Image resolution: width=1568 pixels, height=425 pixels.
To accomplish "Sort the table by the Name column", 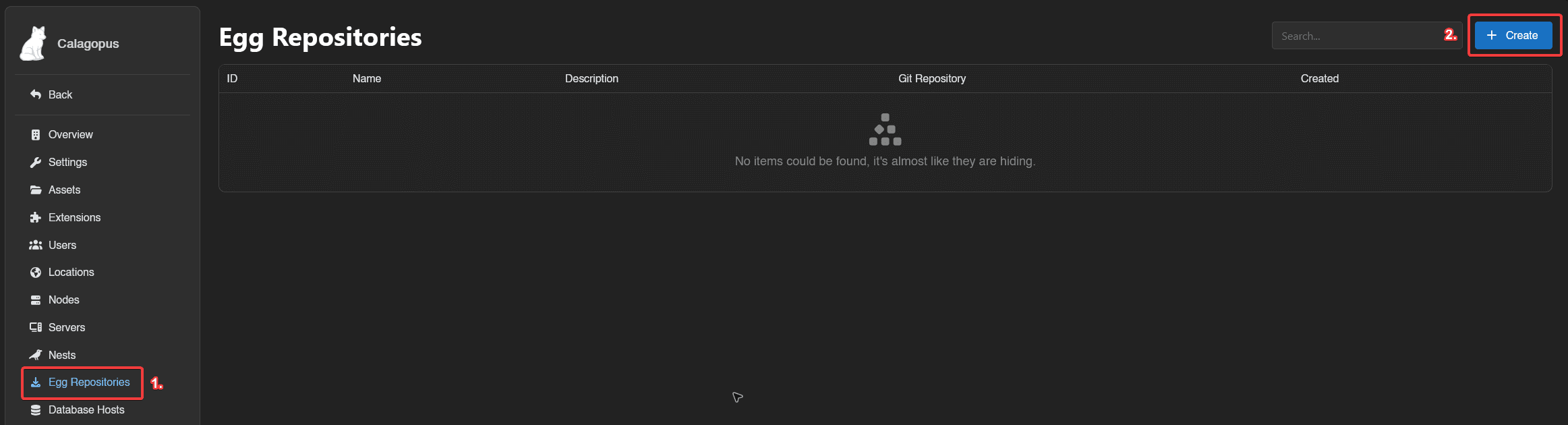I will point(367,78).
